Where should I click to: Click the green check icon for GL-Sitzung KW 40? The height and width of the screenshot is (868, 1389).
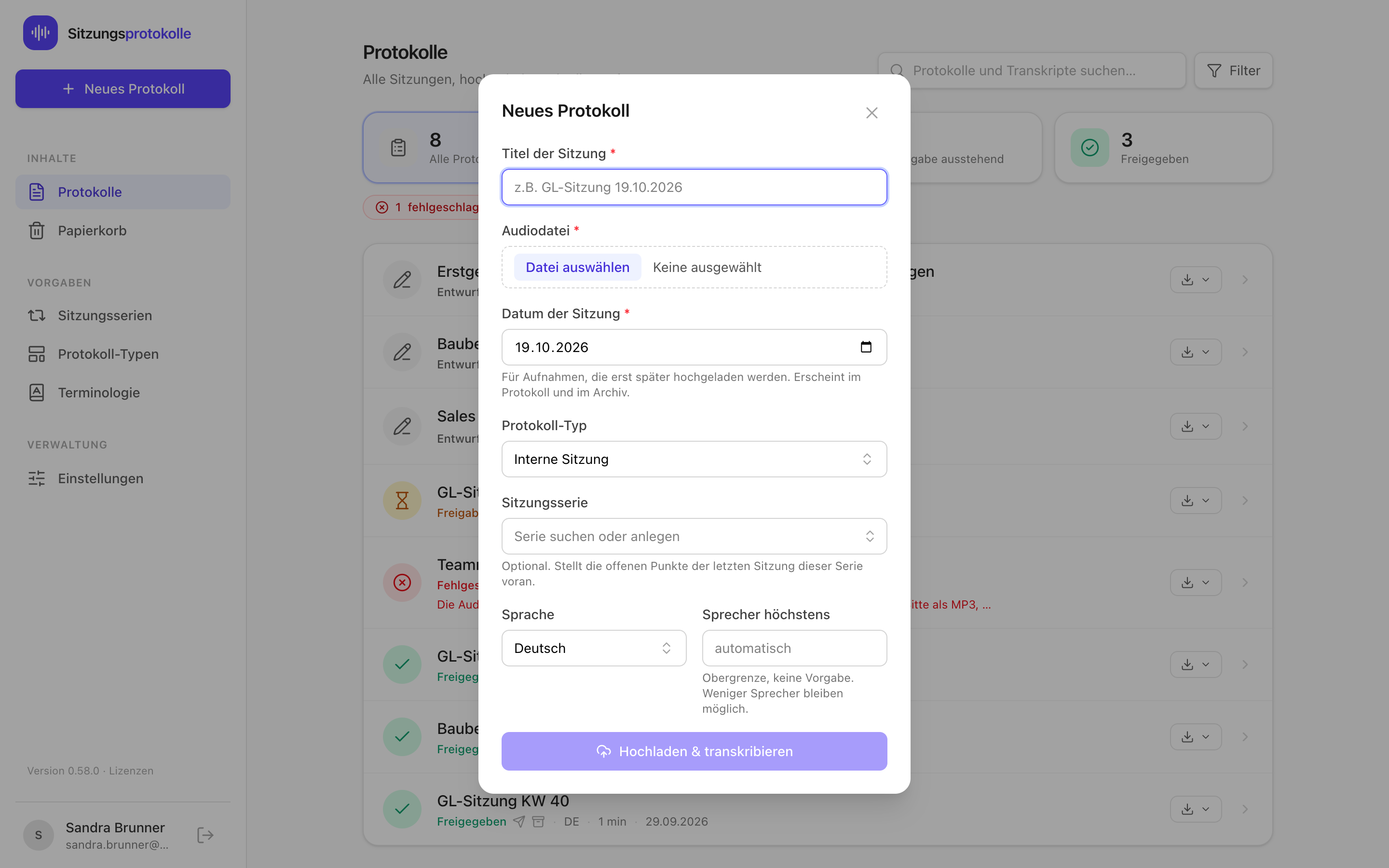coord(402,809)
